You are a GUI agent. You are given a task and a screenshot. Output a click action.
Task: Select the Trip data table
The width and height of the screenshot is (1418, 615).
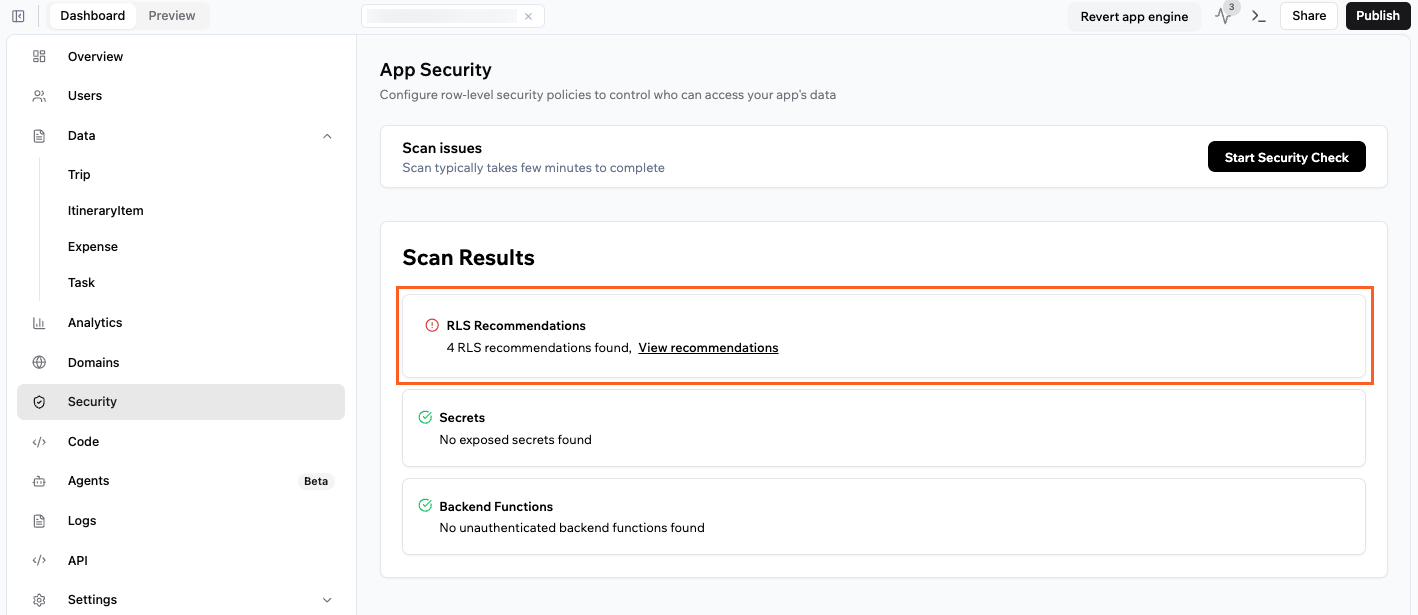pos(79,174)
